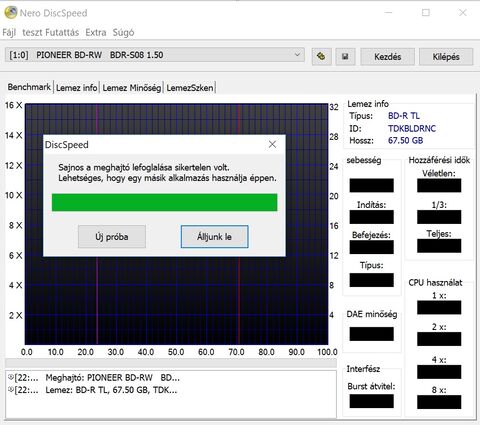
Task: Click the log line 'Meghajtó: PIONEER BD-RW'
Action: point(113,378)
